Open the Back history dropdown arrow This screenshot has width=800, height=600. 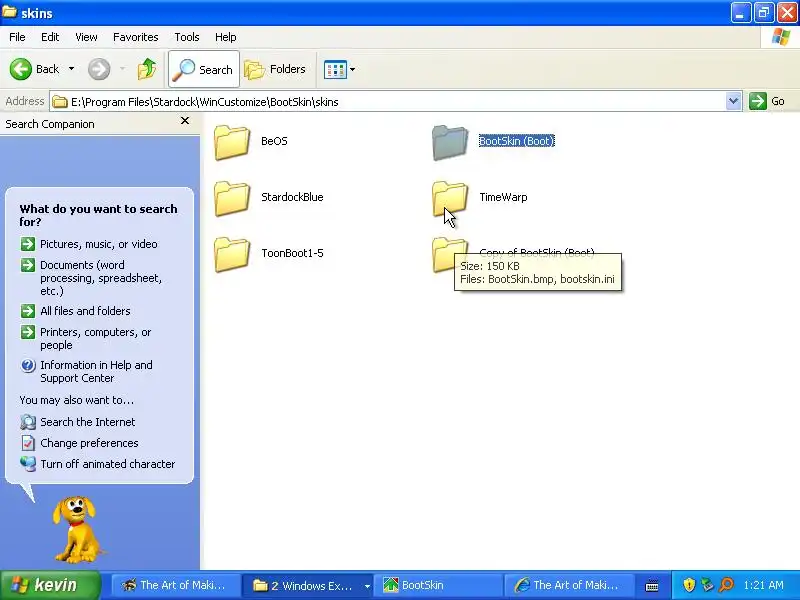[71, 69]
